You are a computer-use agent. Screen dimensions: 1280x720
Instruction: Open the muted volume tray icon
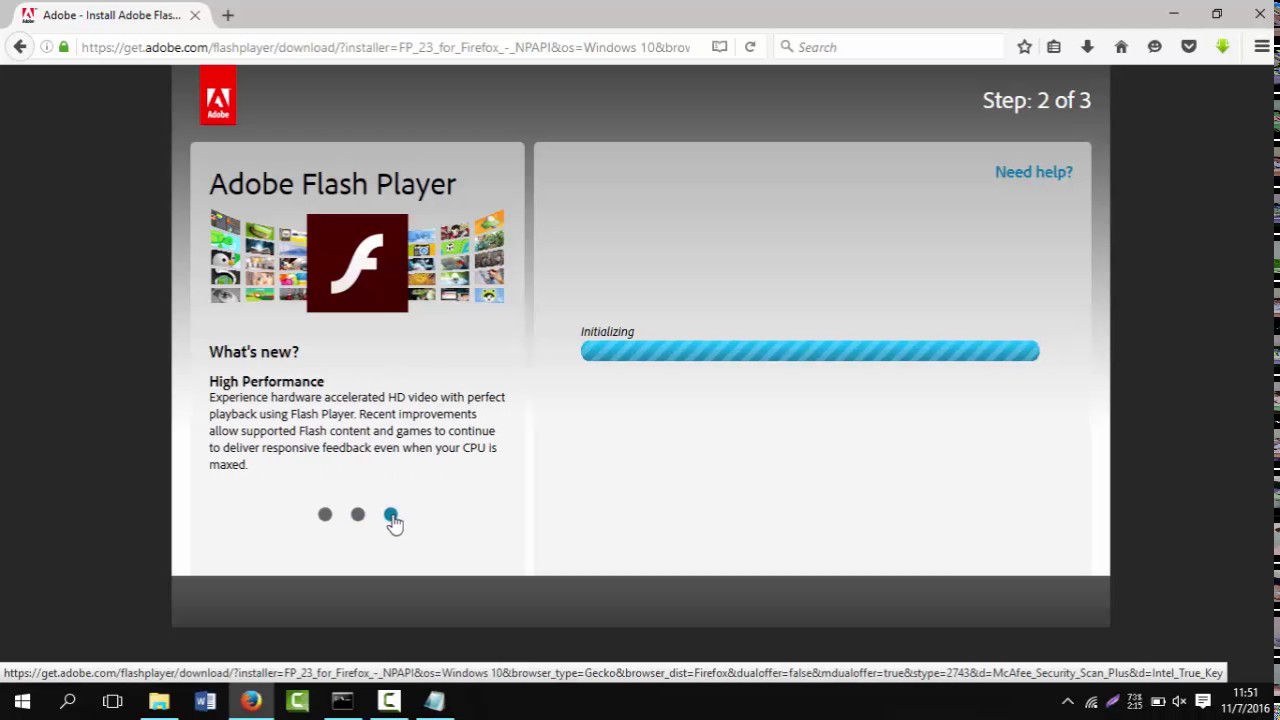click(1180, 701)
